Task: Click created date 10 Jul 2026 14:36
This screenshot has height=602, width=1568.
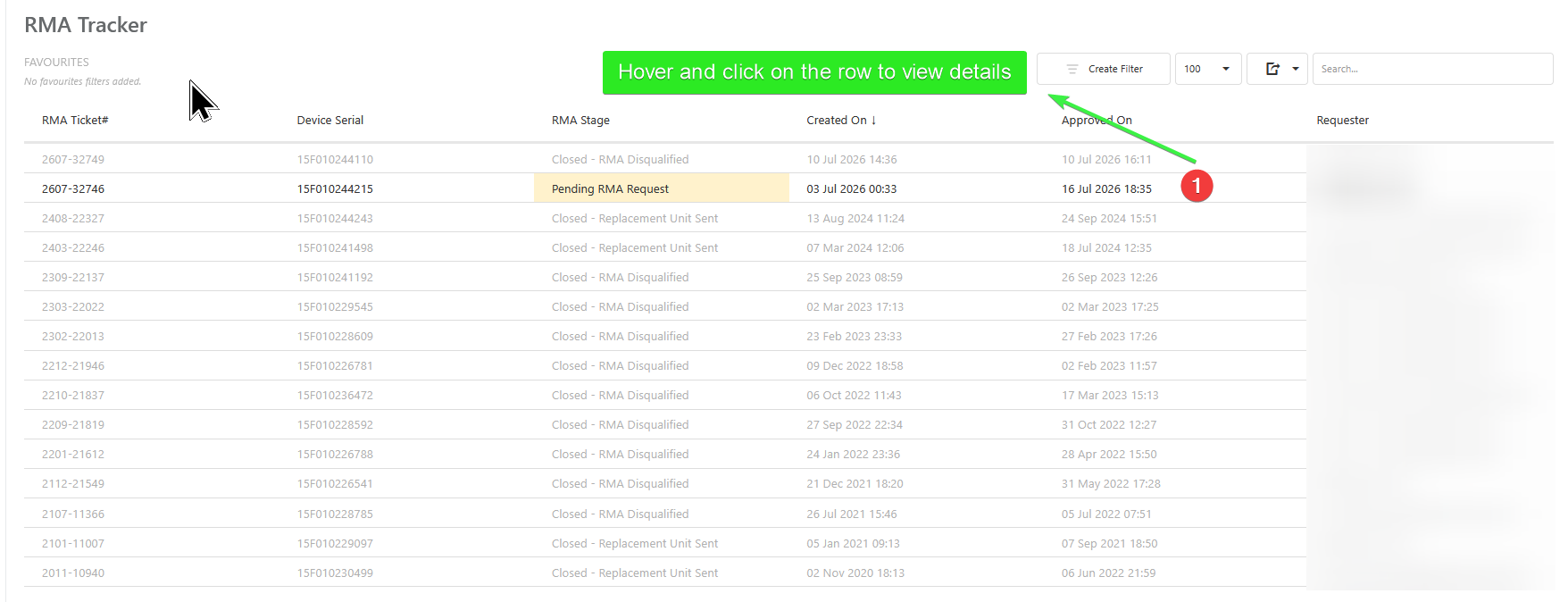Action: [x=852, y=159]
